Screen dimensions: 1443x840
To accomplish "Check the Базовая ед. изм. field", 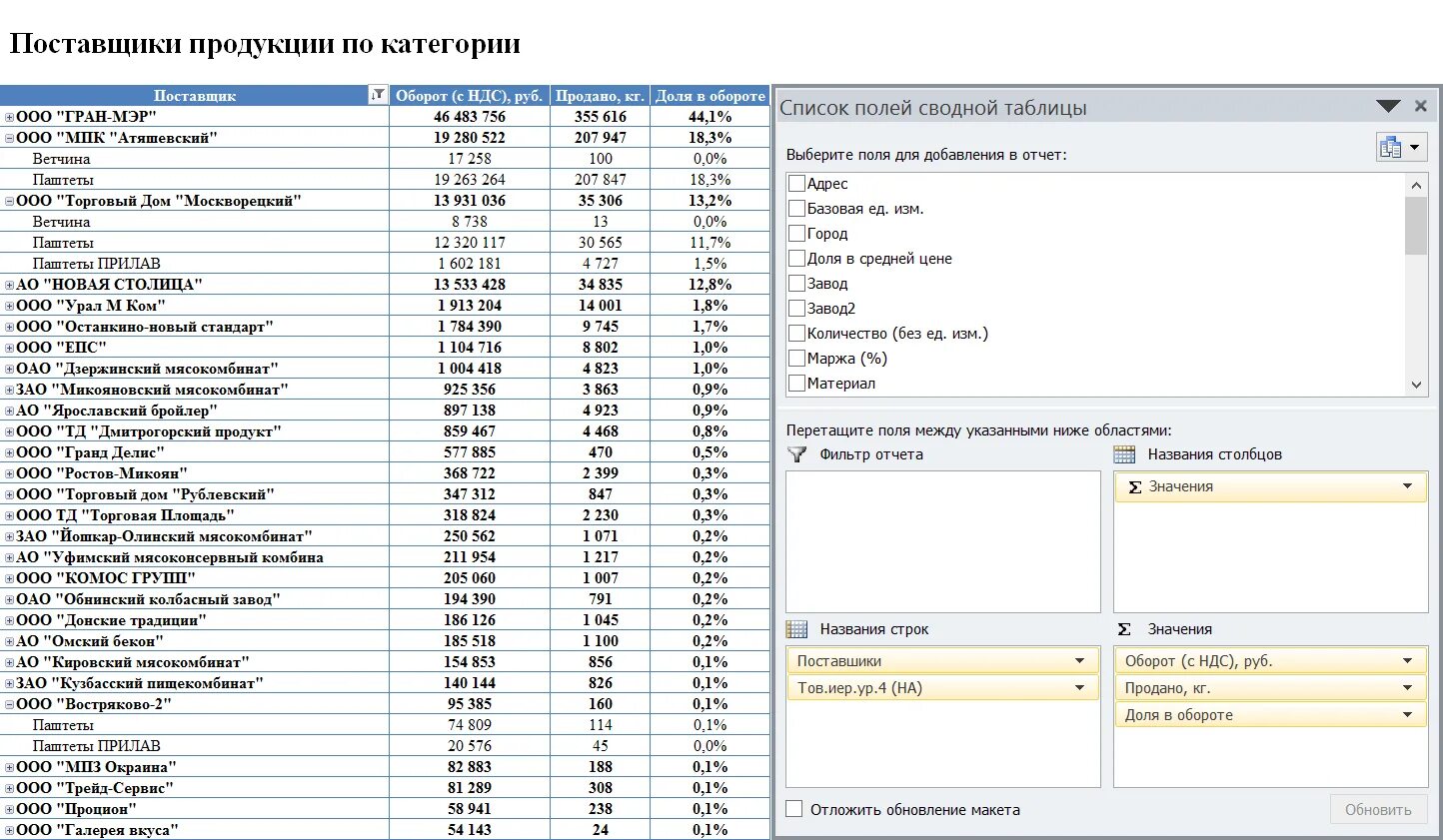I will tap(796, 209).
